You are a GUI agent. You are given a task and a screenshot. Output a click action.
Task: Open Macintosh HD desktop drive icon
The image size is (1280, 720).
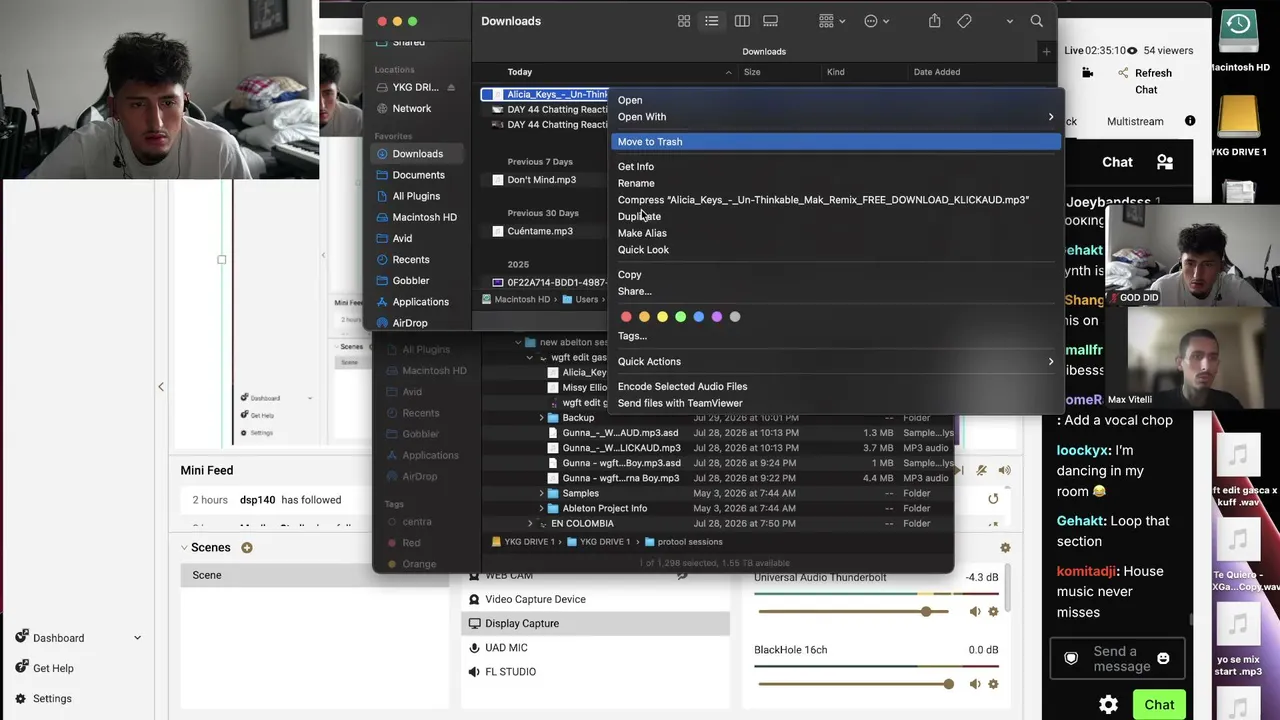[x=1239, y=33]
